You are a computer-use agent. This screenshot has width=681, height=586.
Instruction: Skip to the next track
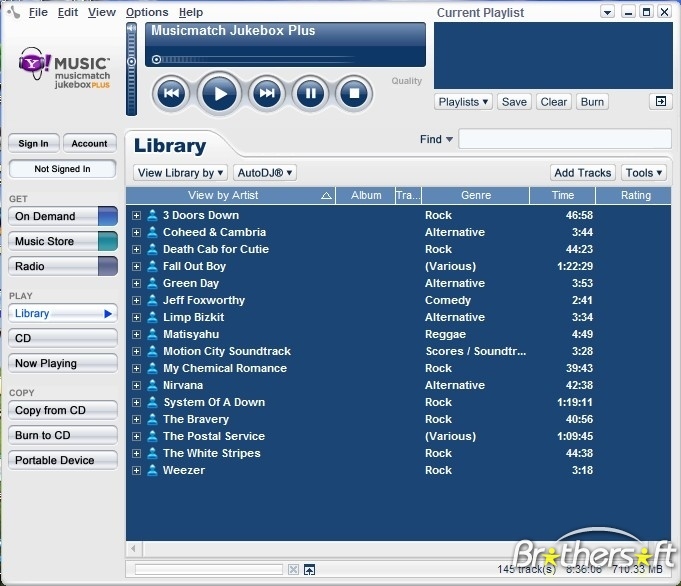click(267, 93)
